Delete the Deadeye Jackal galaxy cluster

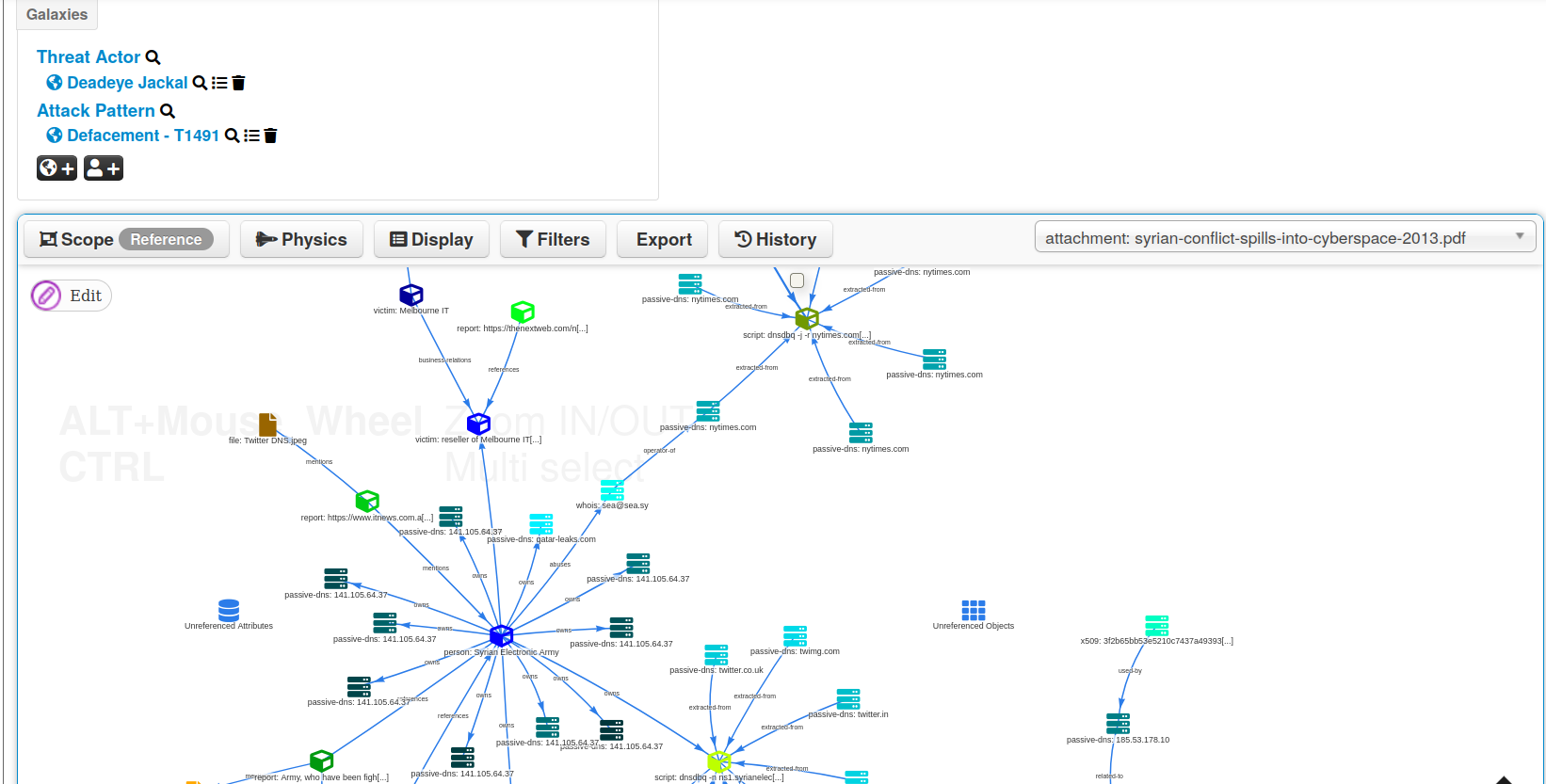[x=238, y=83]
